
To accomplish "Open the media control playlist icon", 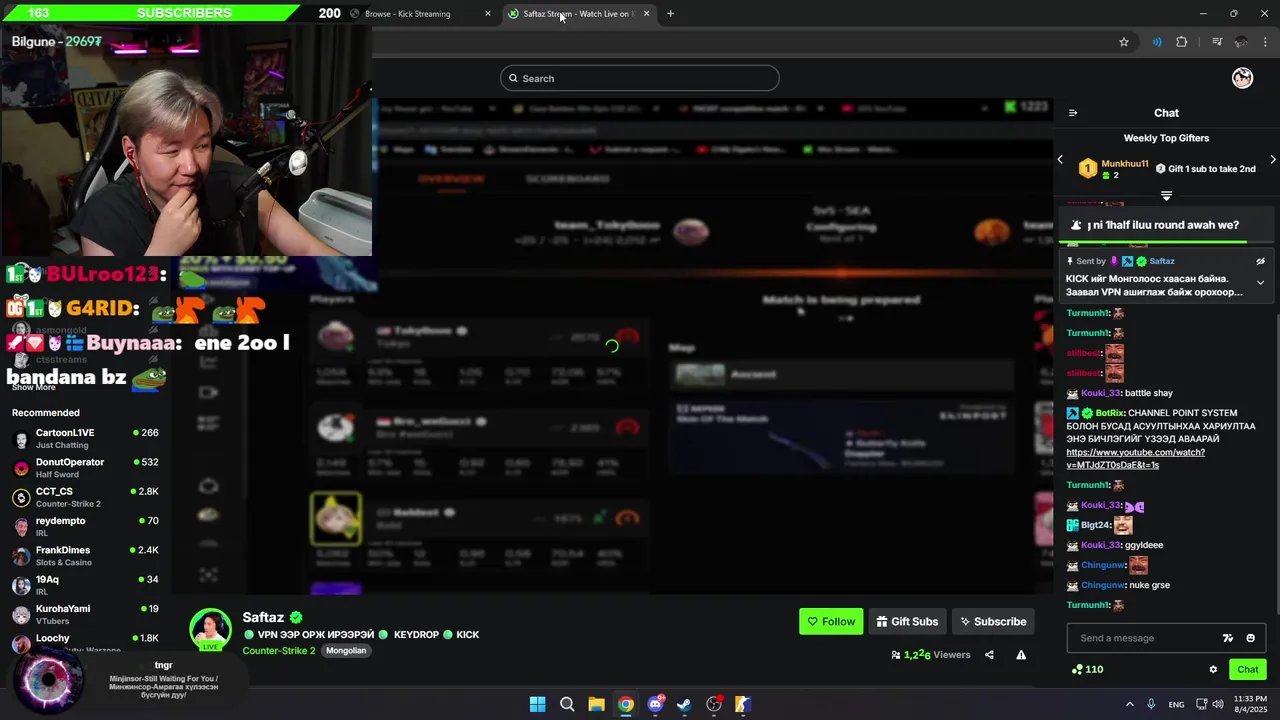I will point(1217,42).
